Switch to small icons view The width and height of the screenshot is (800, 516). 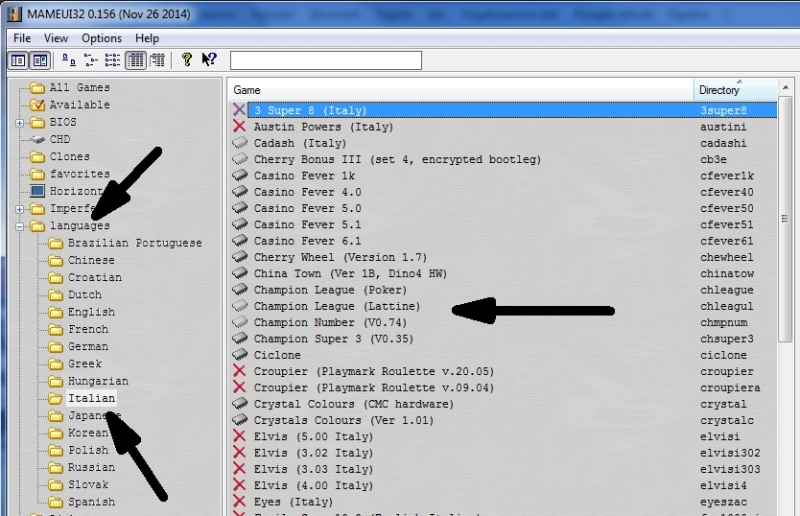click(x=91, y=60)
